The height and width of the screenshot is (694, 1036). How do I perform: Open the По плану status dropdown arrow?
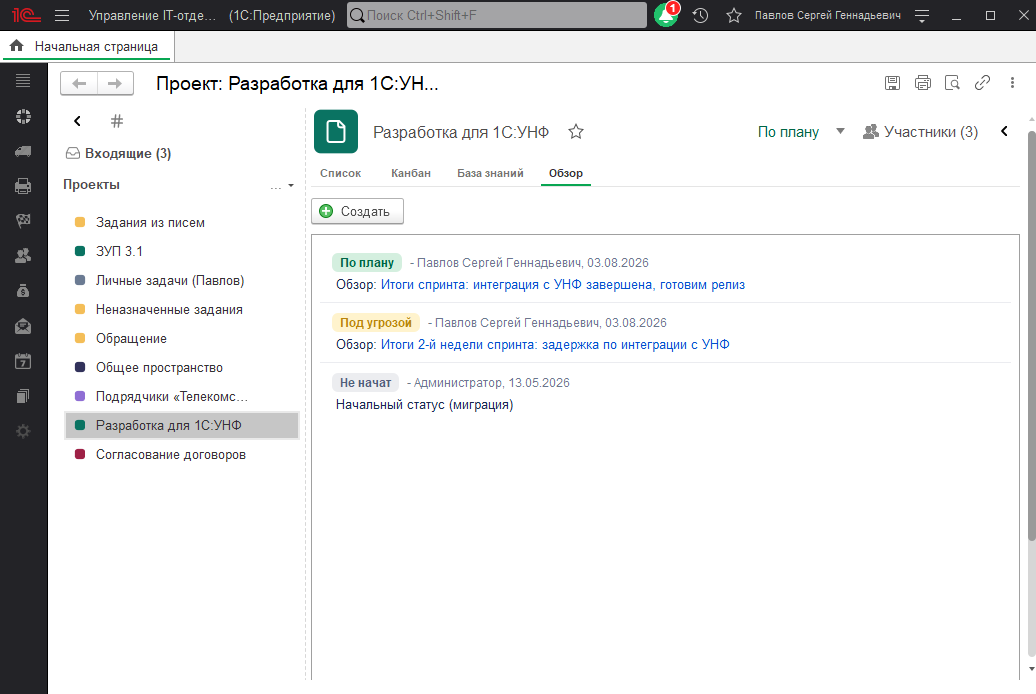tap(840, 131)
